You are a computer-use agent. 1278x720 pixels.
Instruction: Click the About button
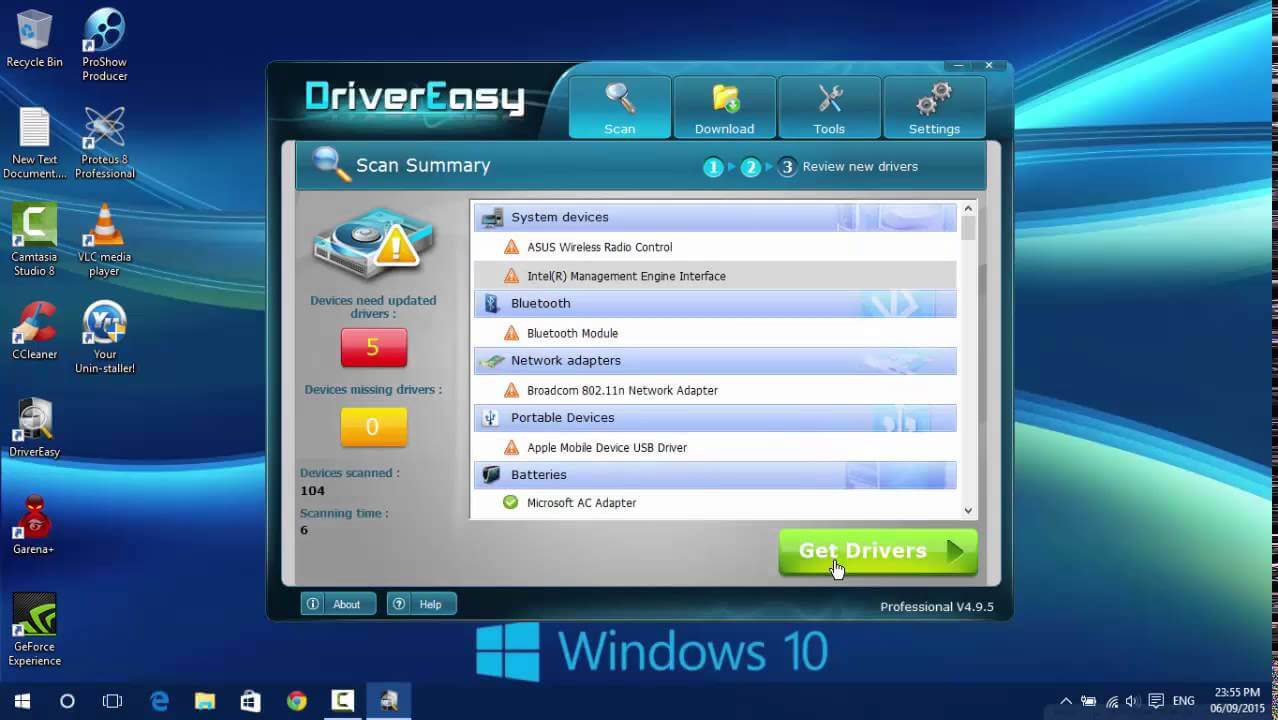pos(338,604)
